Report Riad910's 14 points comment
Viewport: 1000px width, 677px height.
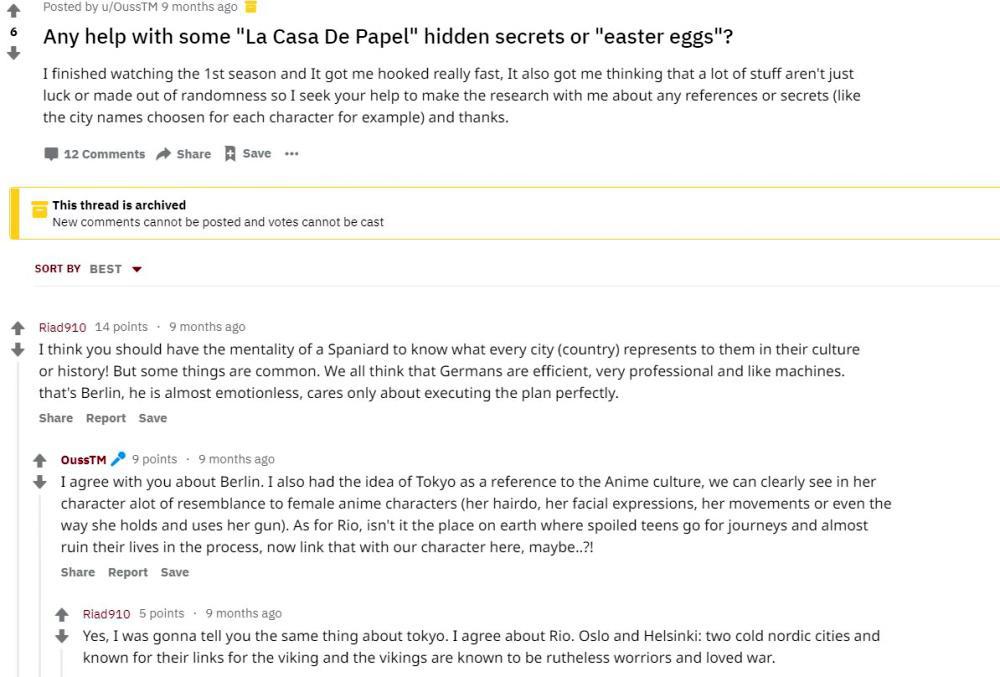(106, 418)
